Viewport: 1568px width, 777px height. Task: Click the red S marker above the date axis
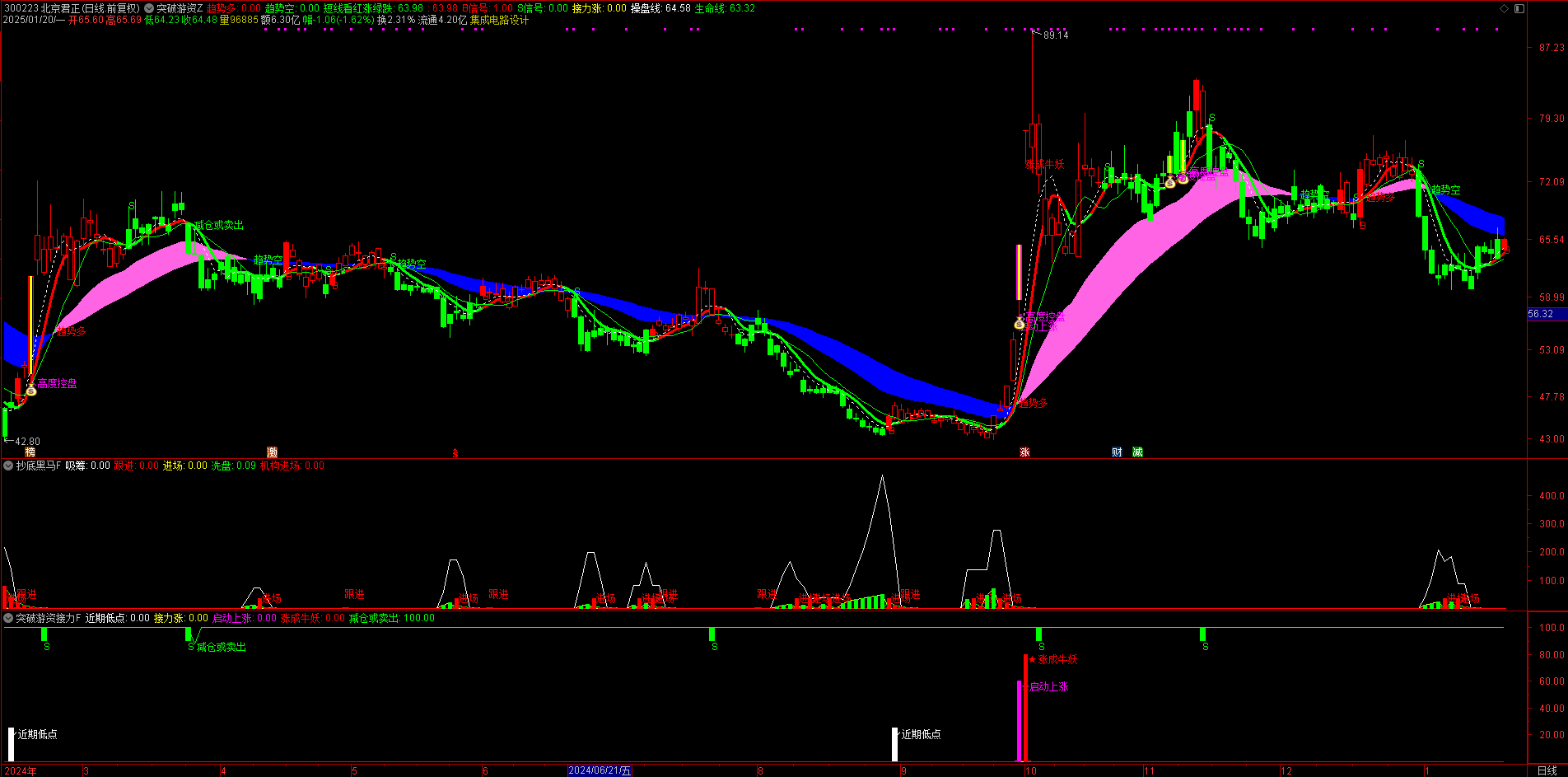(x=455, y=452)
